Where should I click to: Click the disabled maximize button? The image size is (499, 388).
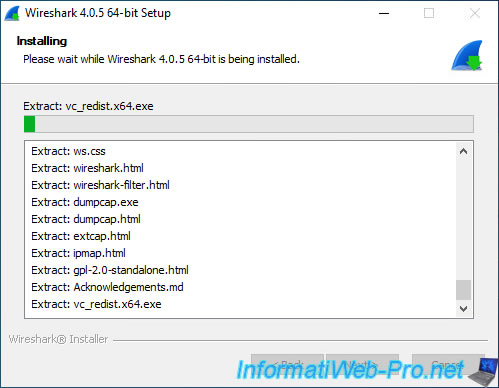click(429, 13)
